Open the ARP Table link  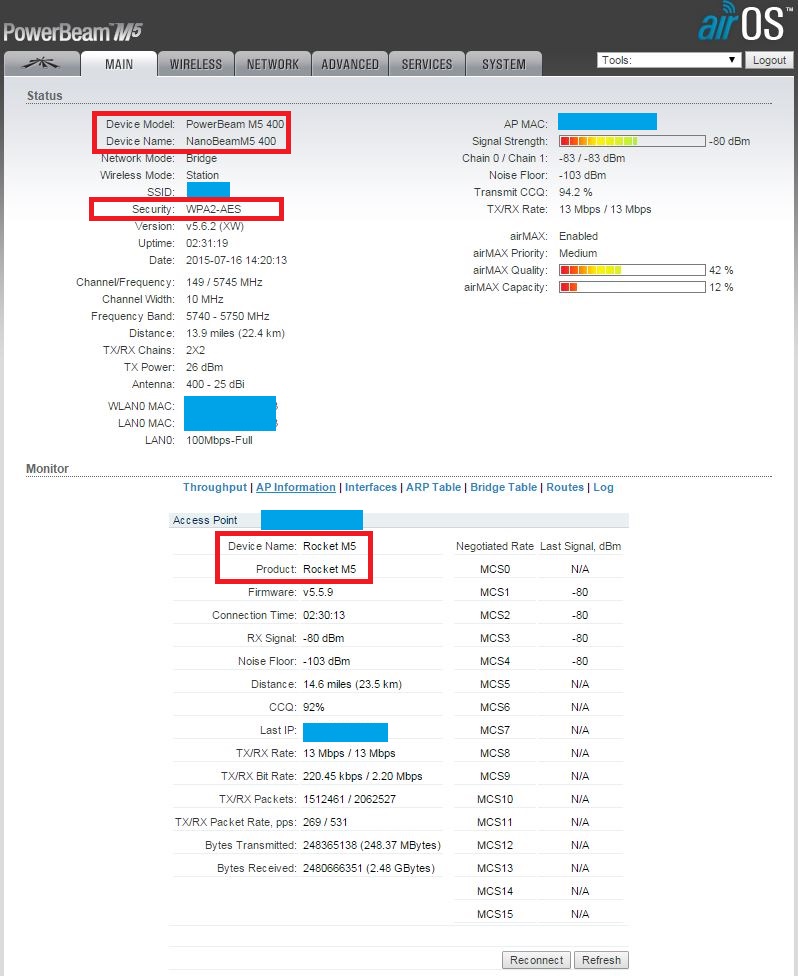(x=434, y=487)
